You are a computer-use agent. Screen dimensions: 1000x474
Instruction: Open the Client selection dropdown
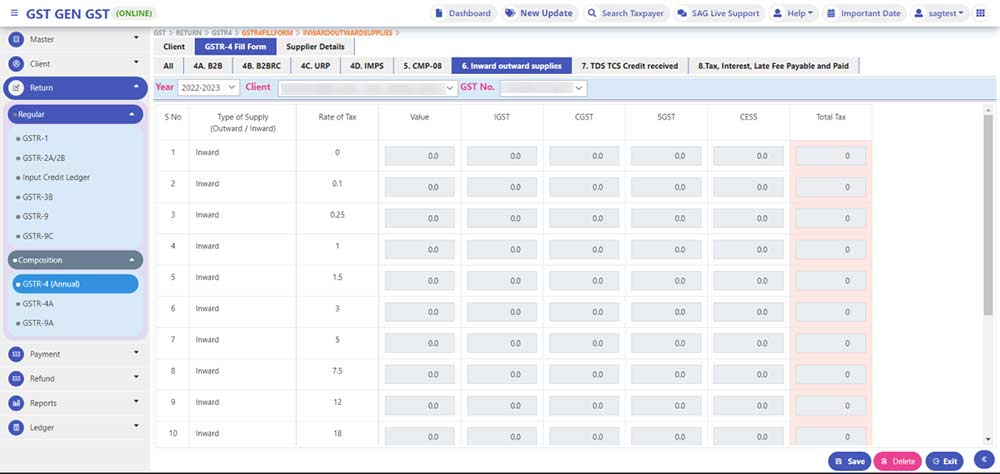coord(366,88)
